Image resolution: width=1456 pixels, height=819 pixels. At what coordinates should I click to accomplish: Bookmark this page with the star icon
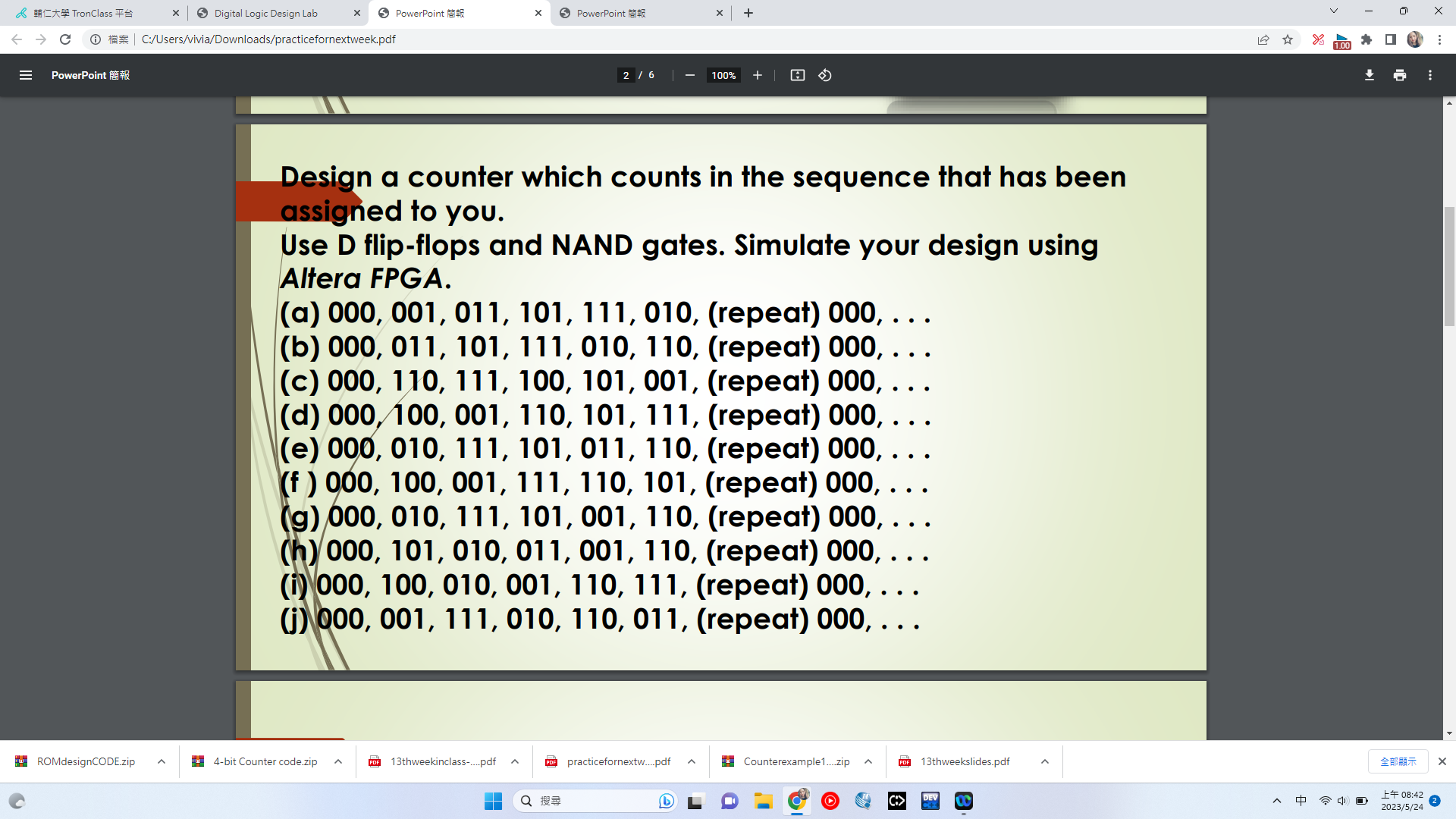coord(1288,39)
